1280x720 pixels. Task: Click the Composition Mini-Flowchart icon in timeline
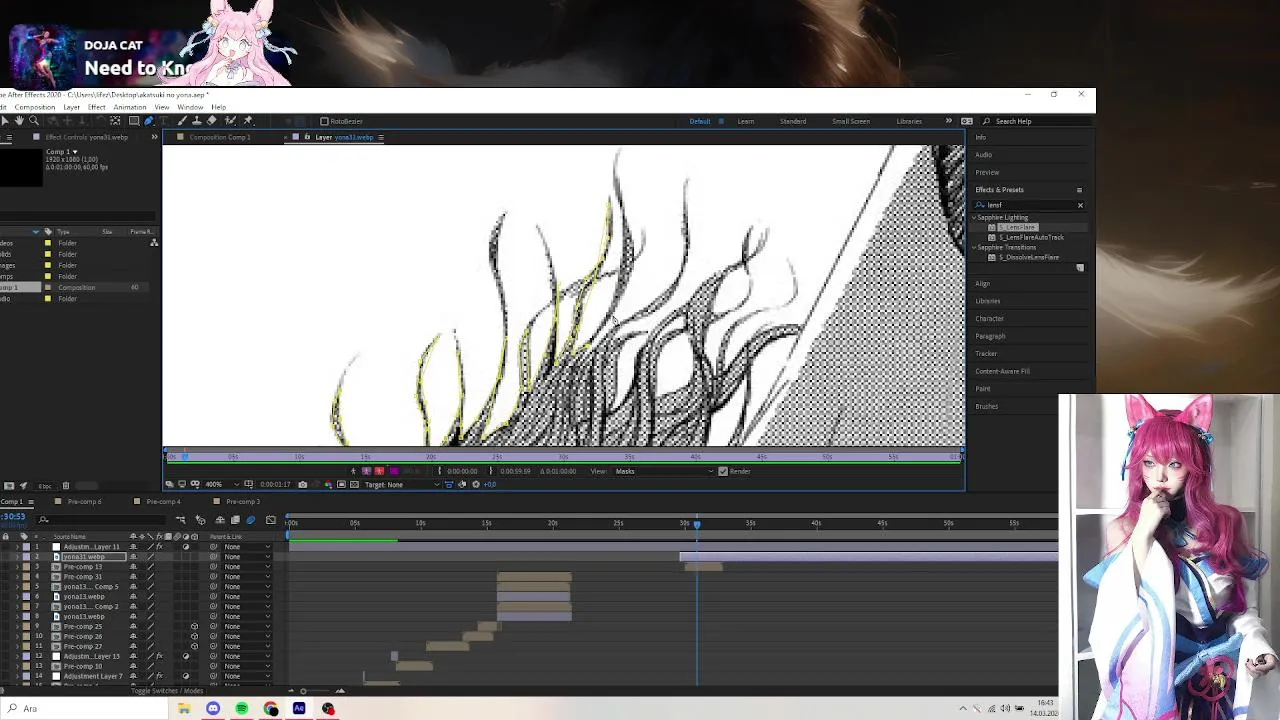[180, 519]
